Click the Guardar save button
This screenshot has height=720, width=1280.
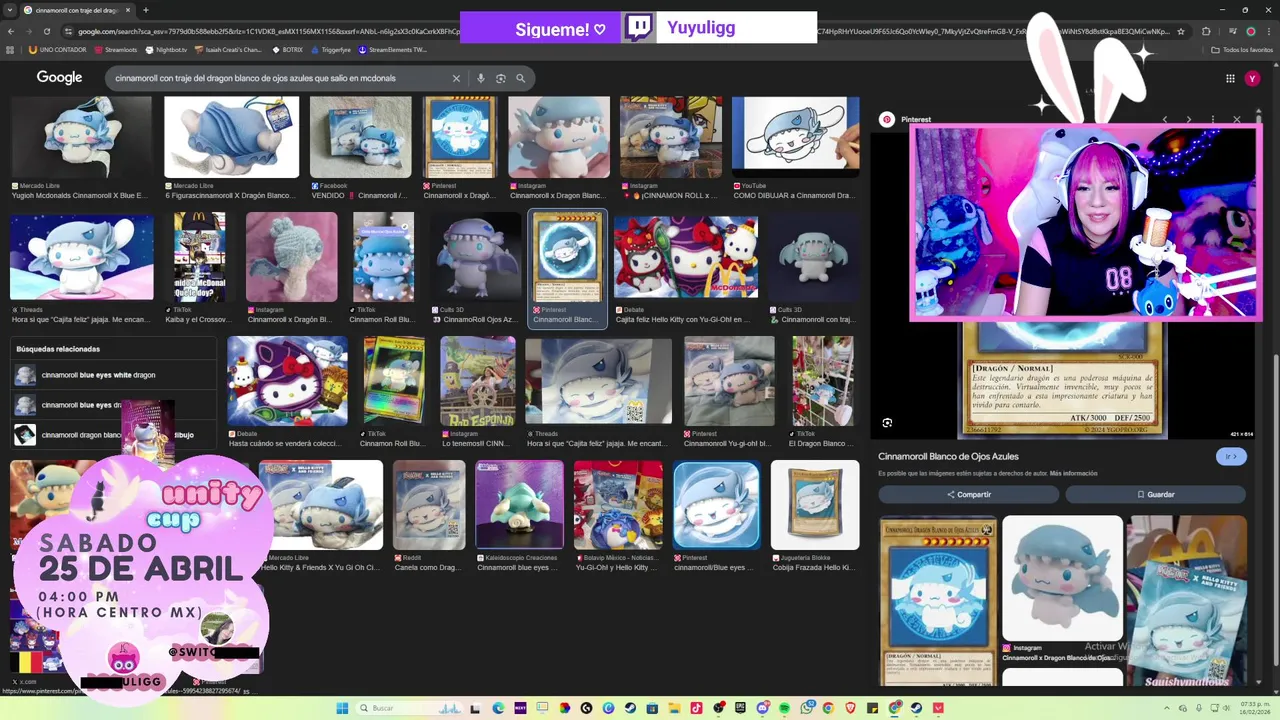click(1155, 494)
